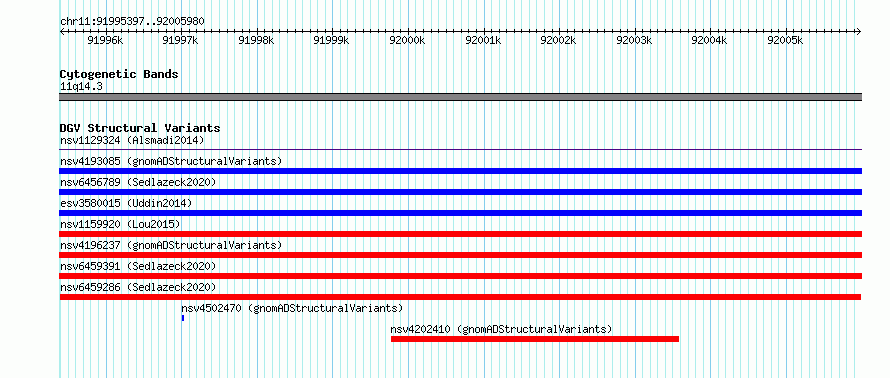The height and width of the screenshot is (378, 890).
Task: Click the blue bar of nsv6456789
Action: coord(461,192)
